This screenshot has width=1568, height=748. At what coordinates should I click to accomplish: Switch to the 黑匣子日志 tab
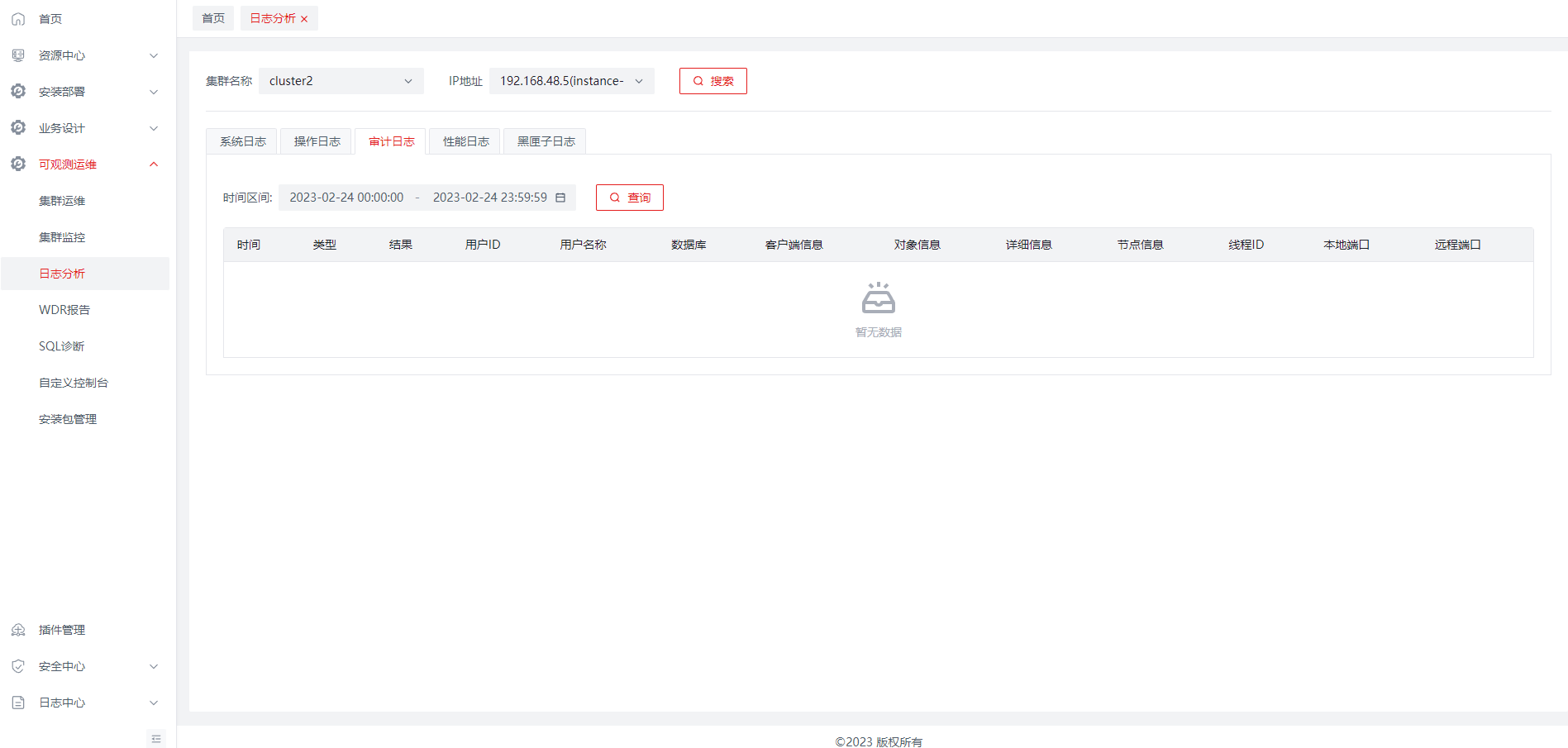pos(546,141)
